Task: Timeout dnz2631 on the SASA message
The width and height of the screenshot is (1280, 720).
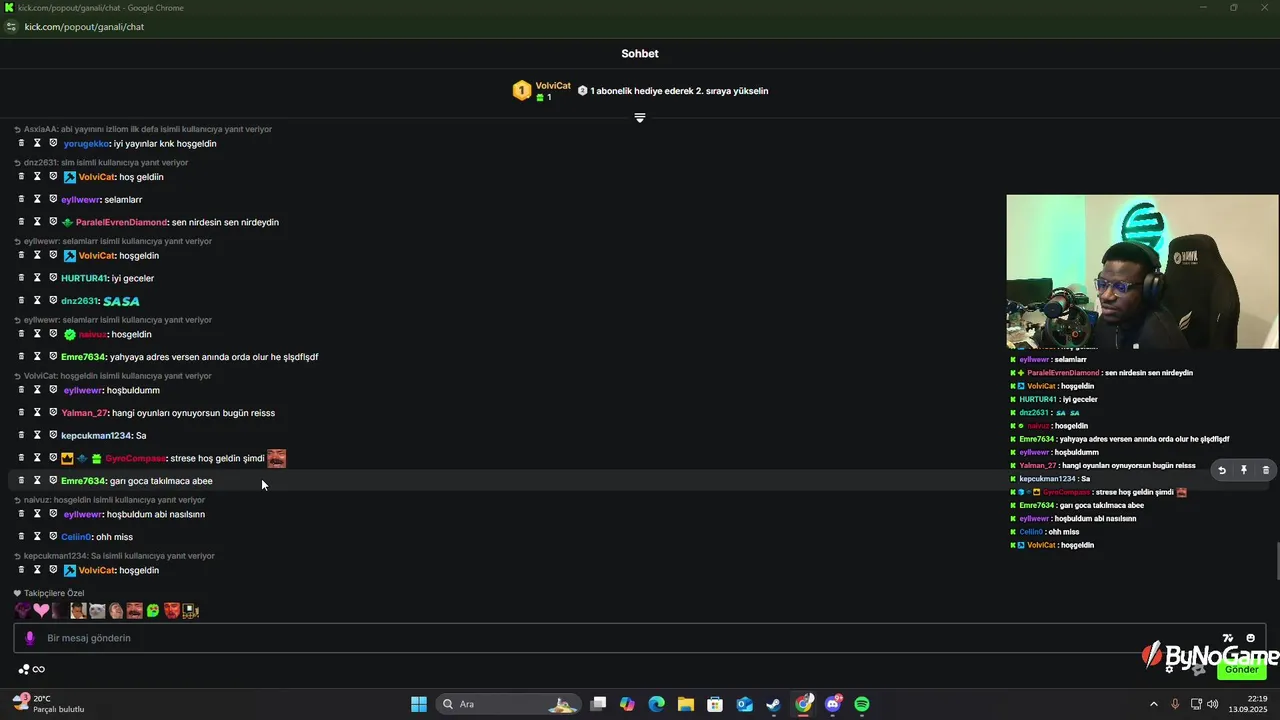Action: (37, 300)
